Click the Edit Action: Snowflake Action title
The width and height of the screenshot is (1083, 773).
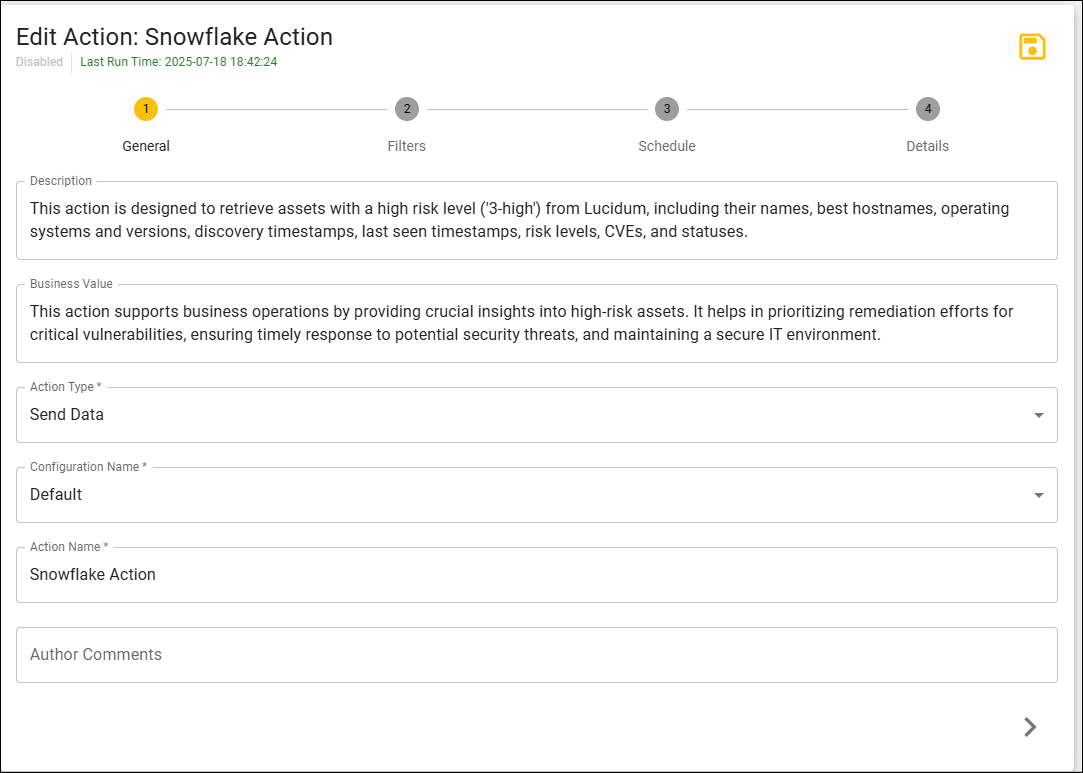[x=174, y=37]
